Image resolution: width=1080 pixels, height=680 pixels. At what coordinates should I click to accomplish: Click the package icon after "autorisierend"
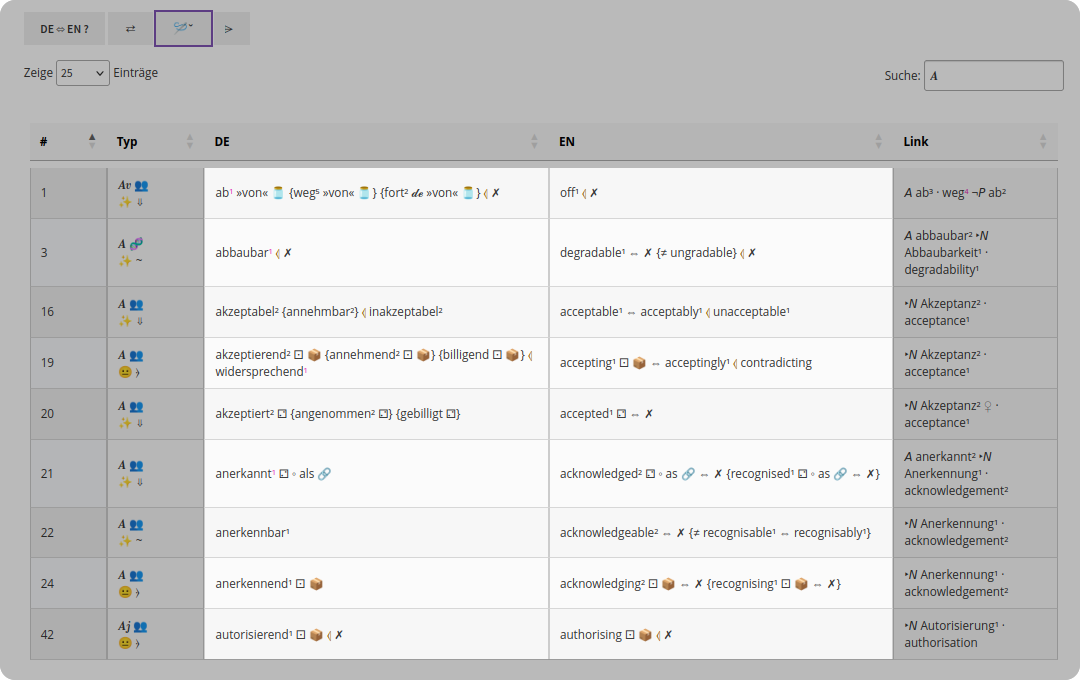pyautogui.click(x=316, y=635)
